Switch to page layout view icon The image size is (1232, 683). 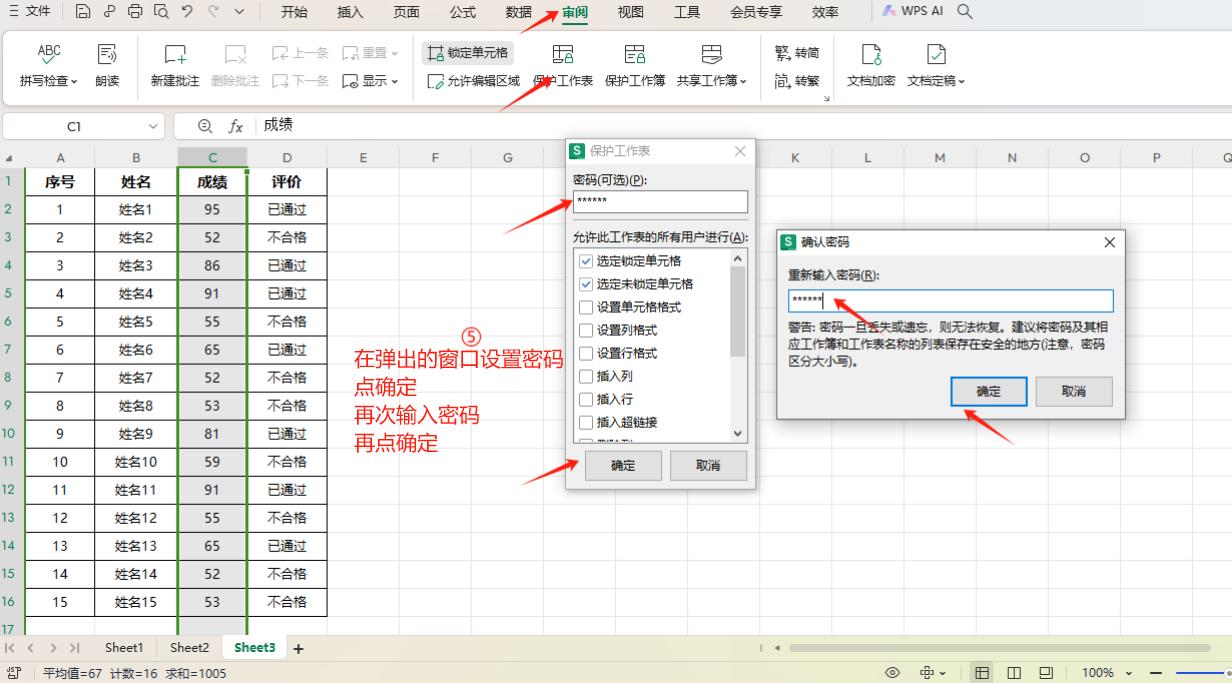click(x=1014, y=673)
